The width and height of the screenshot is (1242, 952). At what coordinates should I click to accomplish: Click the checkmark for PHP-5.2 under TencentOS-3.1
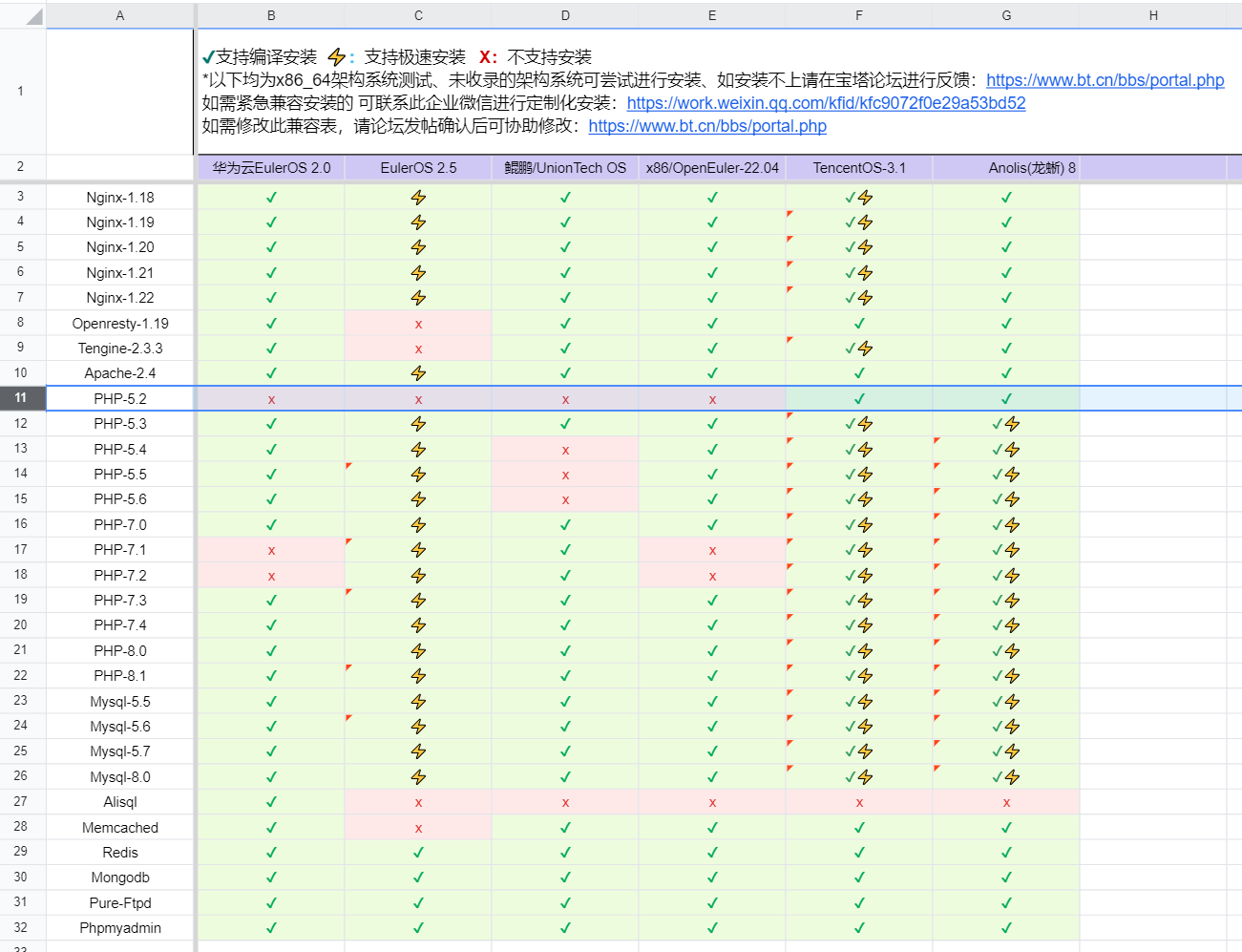click(859, 399)
